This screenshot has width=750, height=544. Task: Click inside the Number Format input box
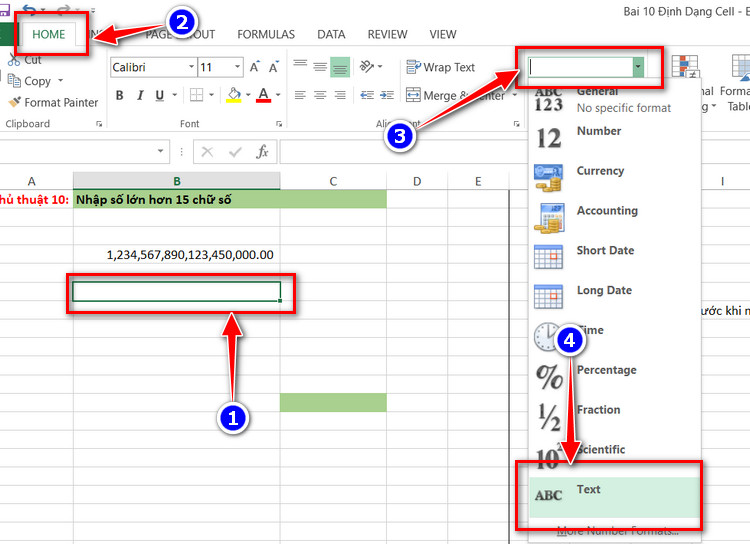tap(581, 67)
